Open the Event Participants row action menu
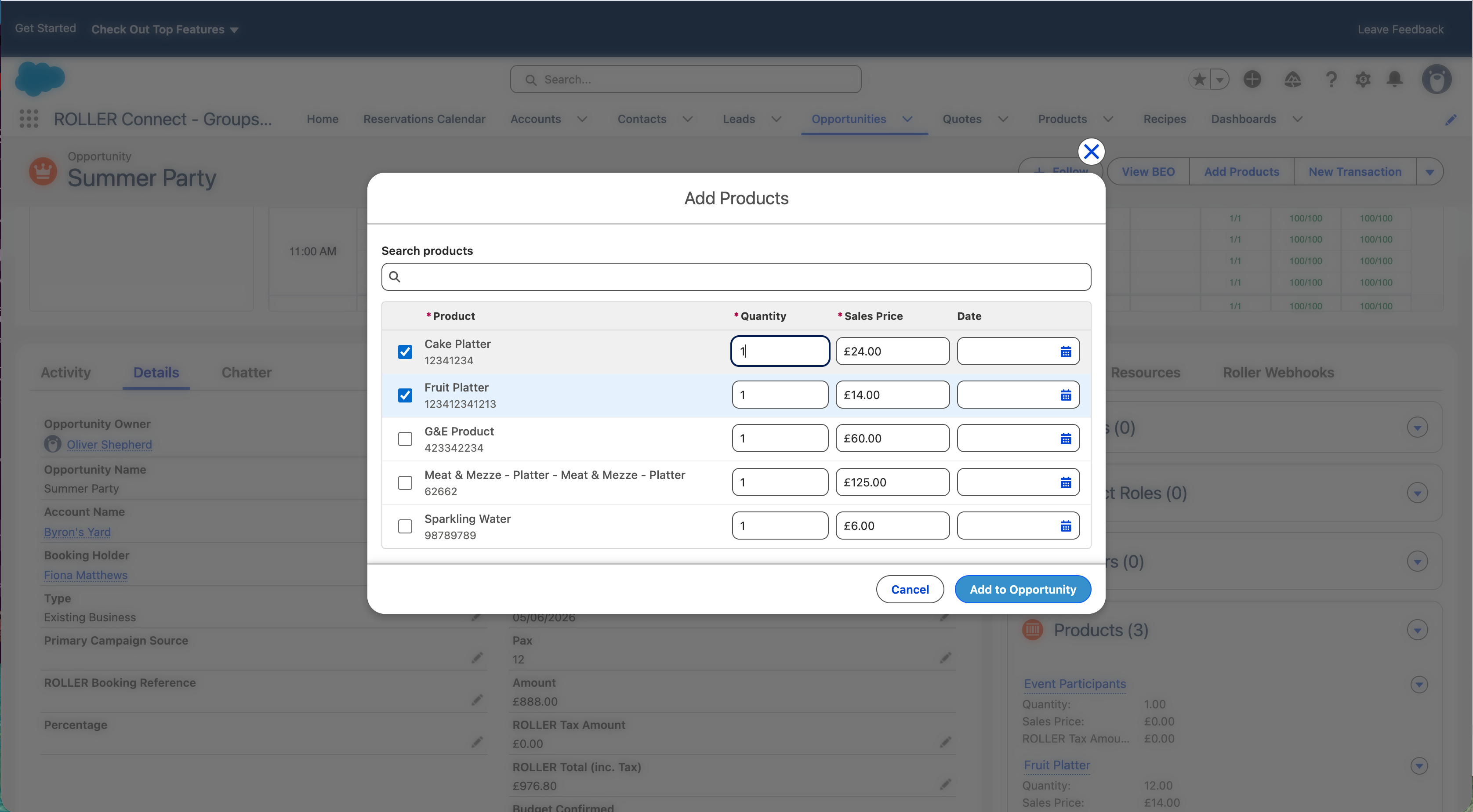 (1419, 685)
